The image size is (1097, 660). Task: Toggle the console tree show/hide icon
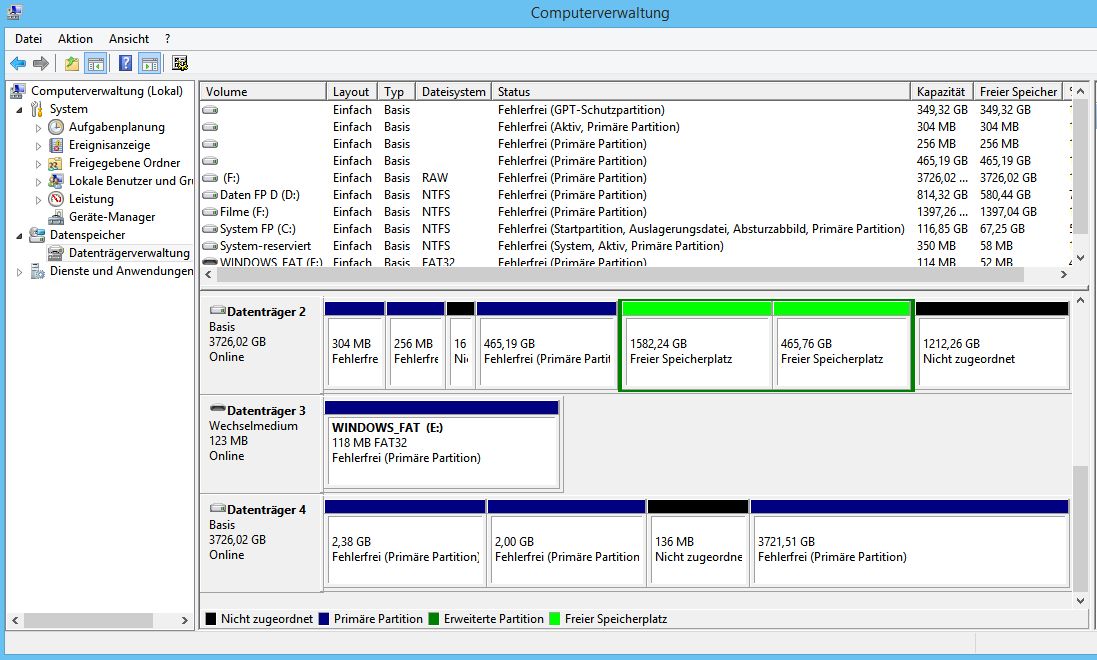[95, 64]
